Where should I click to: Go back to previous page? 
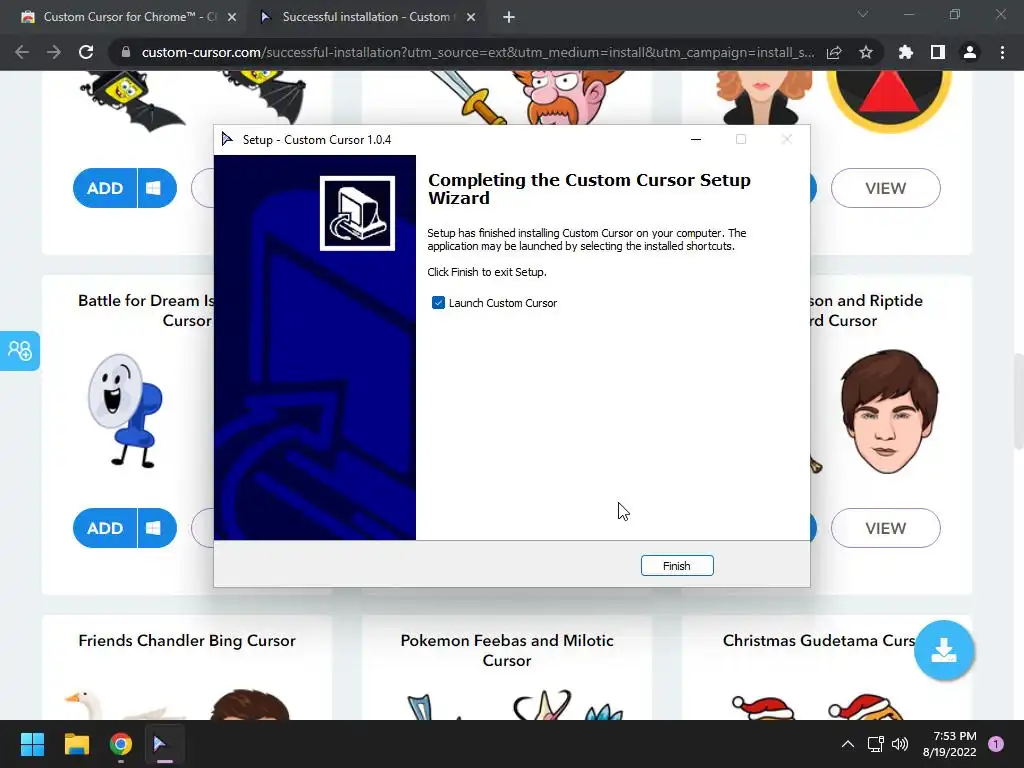click(22, 52)
